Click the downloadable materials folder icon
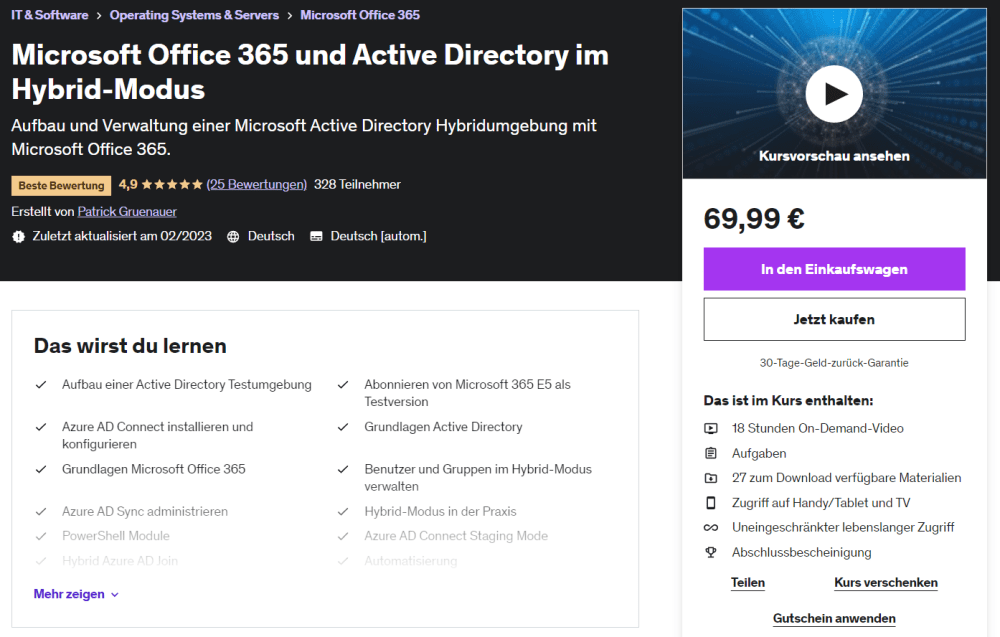 click(711, 478)
